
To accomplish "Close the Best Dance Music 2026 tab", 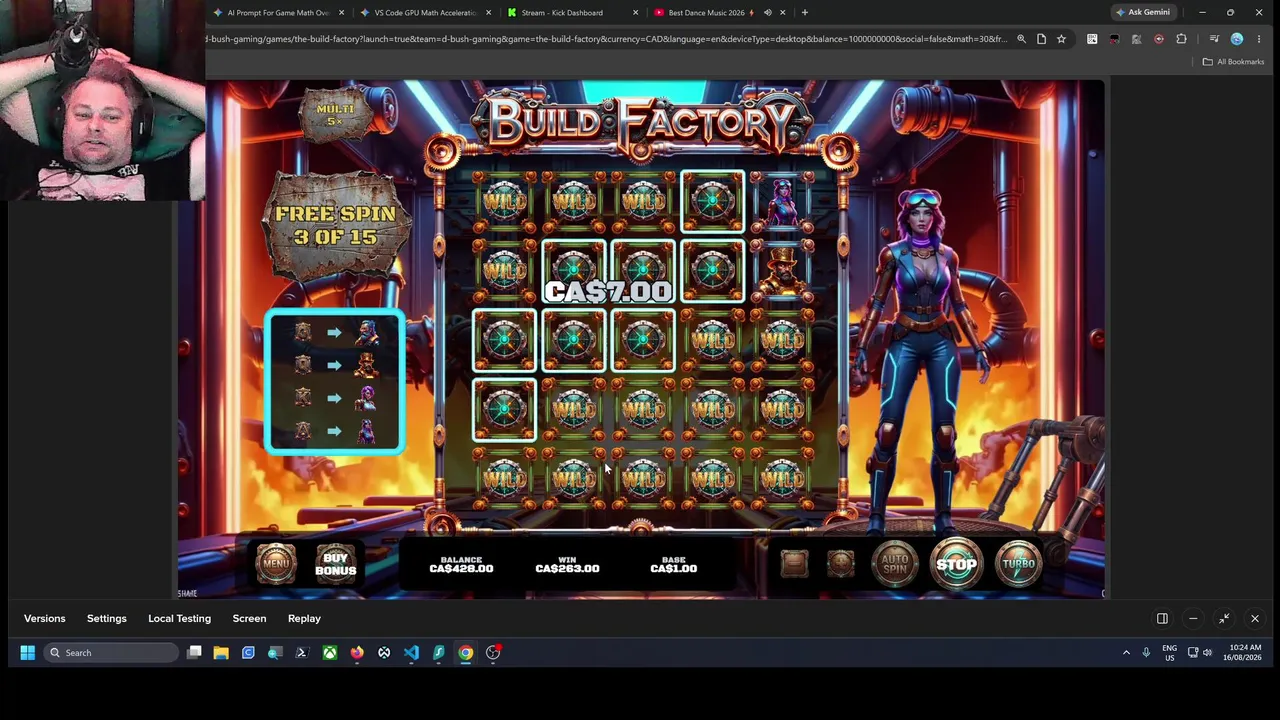I will coord(783,13).
